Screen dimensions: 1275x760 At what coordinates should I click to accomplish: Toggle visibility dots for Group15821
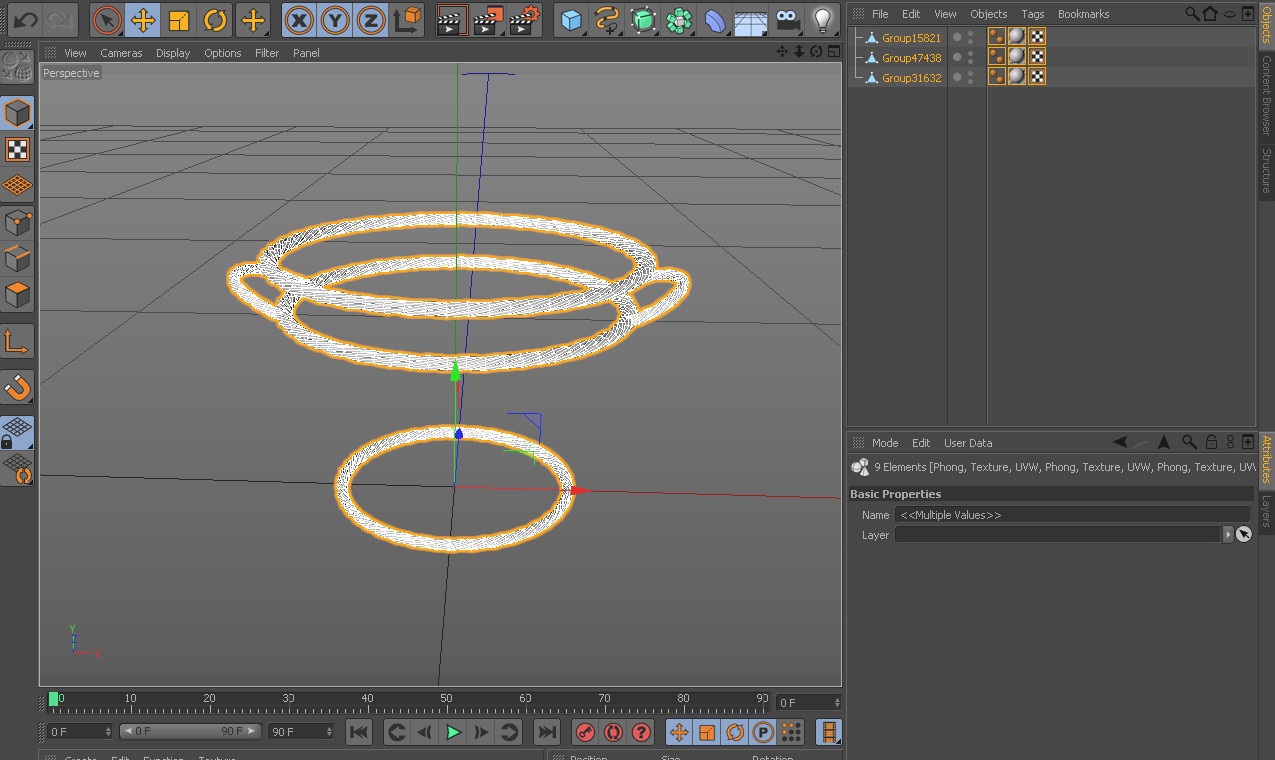click(963, 37)
